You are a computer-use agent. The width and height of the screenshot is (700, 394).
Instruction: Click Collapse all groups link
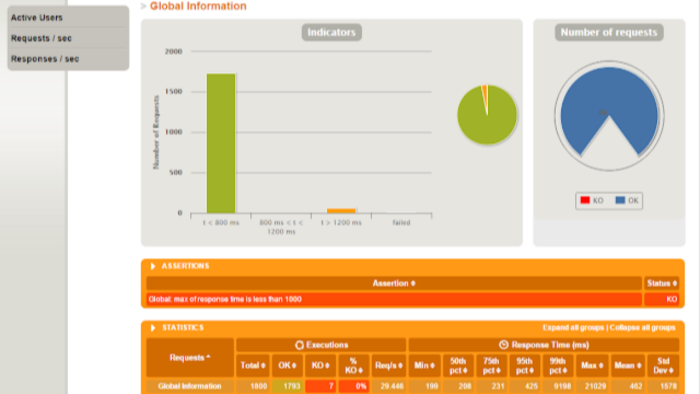[x=642, y=328]
